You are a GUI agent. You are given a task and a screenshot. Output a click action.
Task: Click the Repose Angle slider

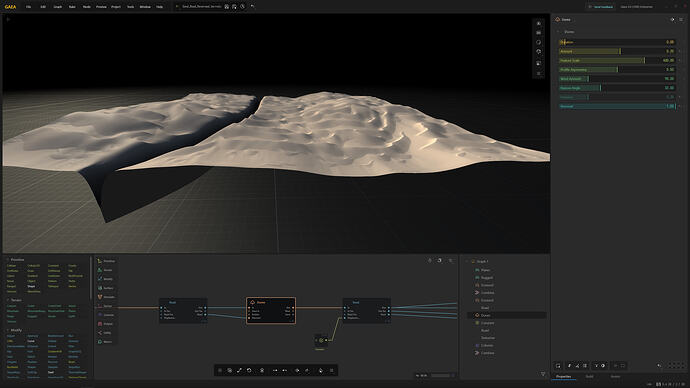tap(617, 88)
